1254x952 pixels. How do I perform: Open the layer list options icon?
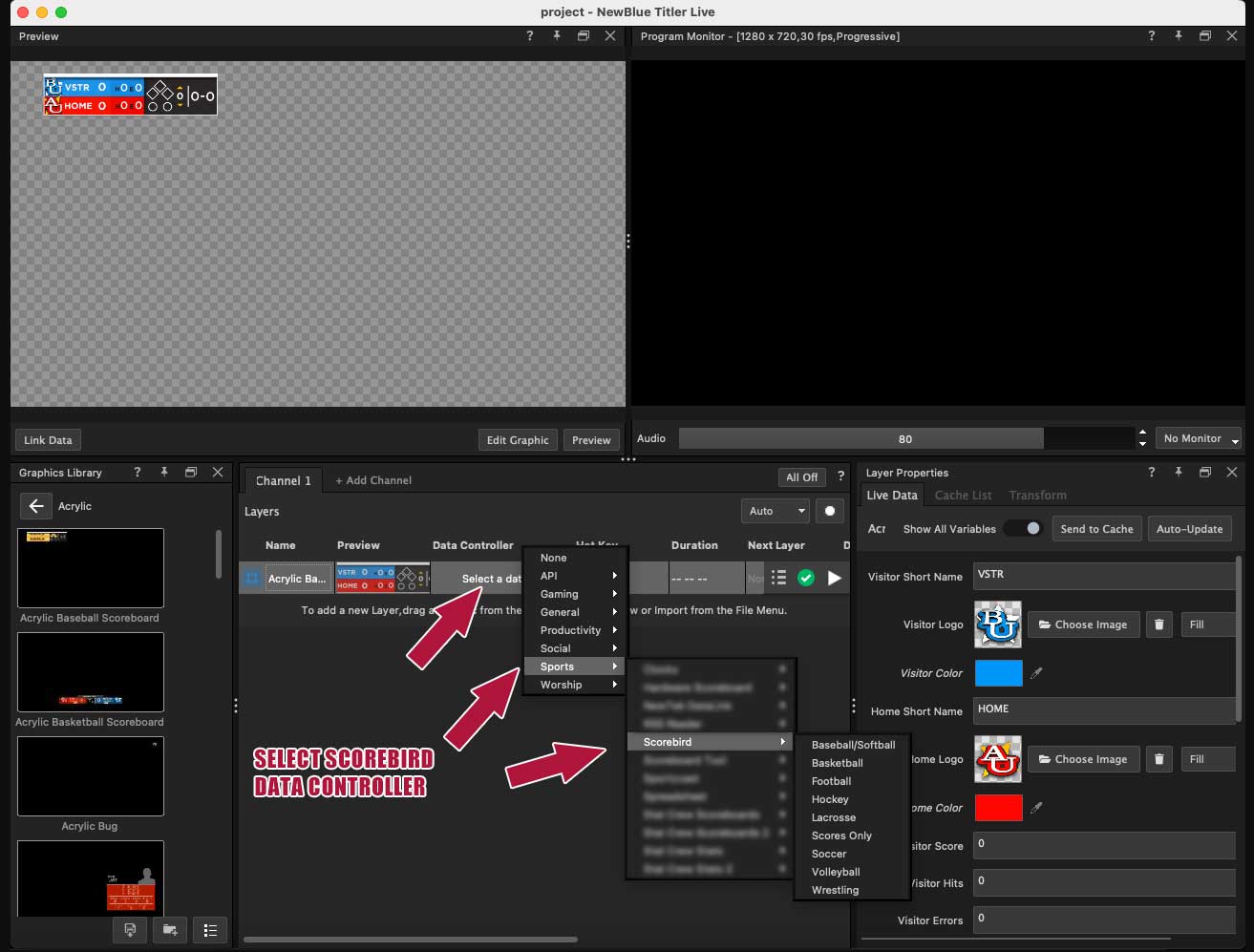[x=778, y=578]
